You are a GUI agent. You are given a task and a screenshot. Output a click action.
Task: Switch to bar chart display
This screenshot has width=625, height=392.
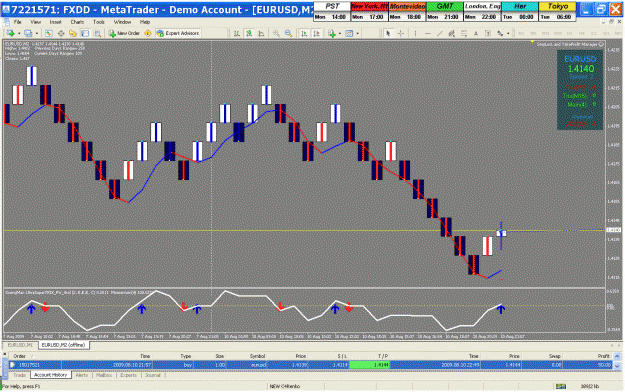237,33
